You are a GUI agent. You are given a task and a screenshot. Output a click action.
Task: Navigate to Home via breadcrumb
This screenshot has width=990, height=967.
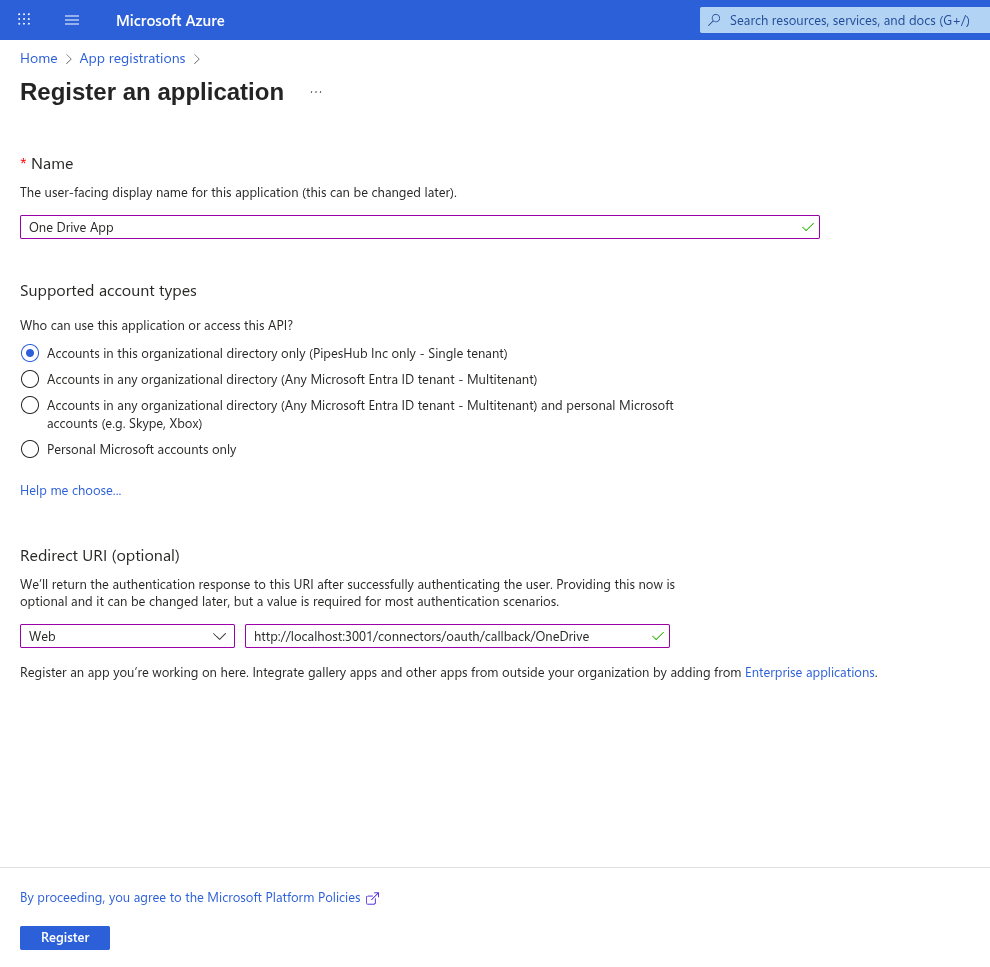[x=38, y=58]
